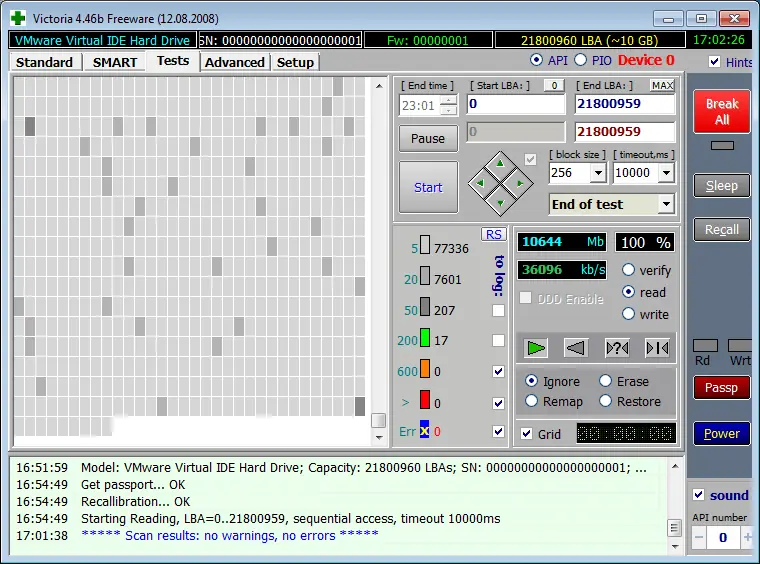Select the random access scan icon
This screenshot has width=760, height=564.
[x=617, y=348]
